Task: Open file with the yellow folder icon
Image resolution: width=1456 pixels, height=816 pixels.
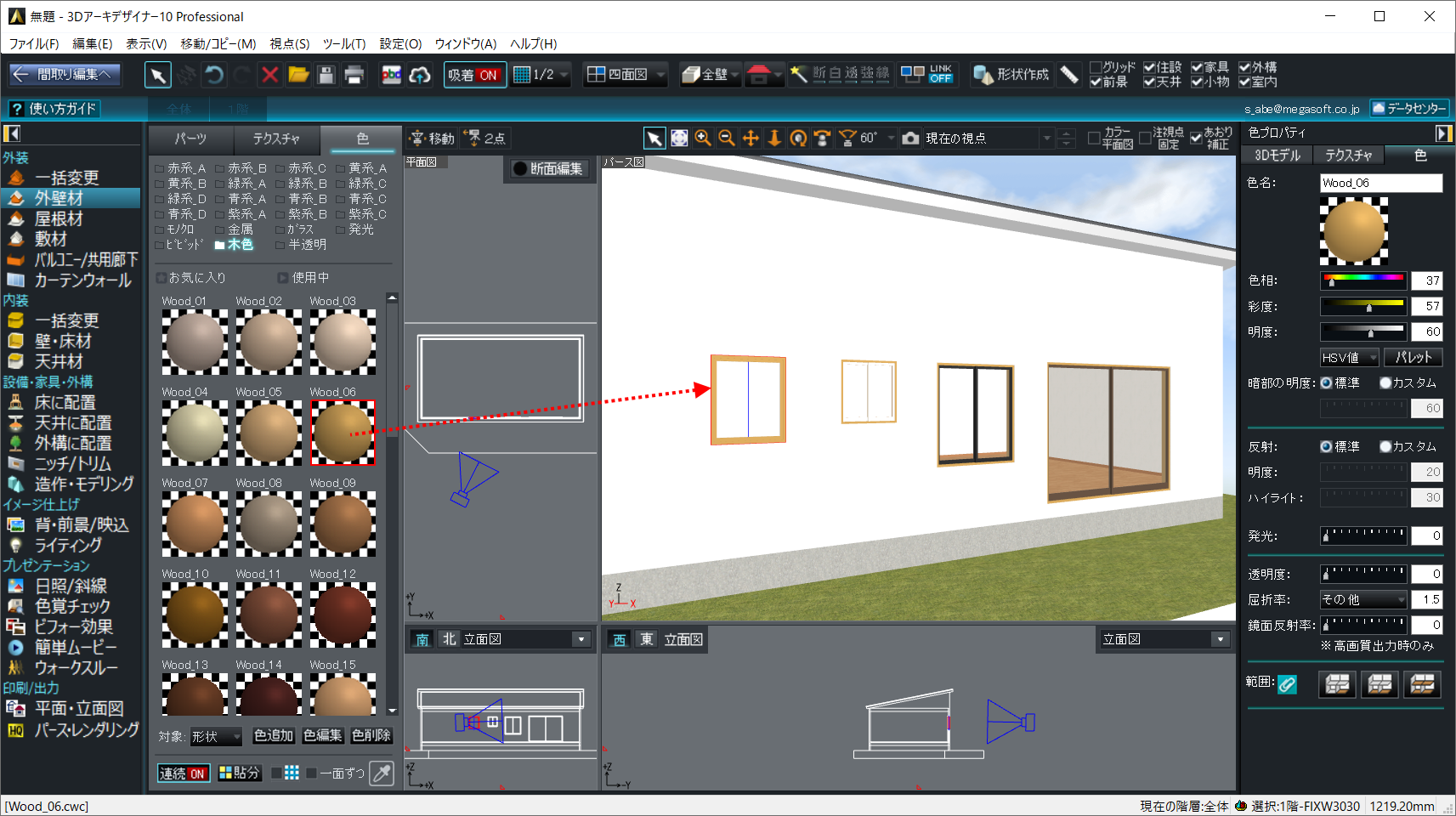Action: click(298, 75)
